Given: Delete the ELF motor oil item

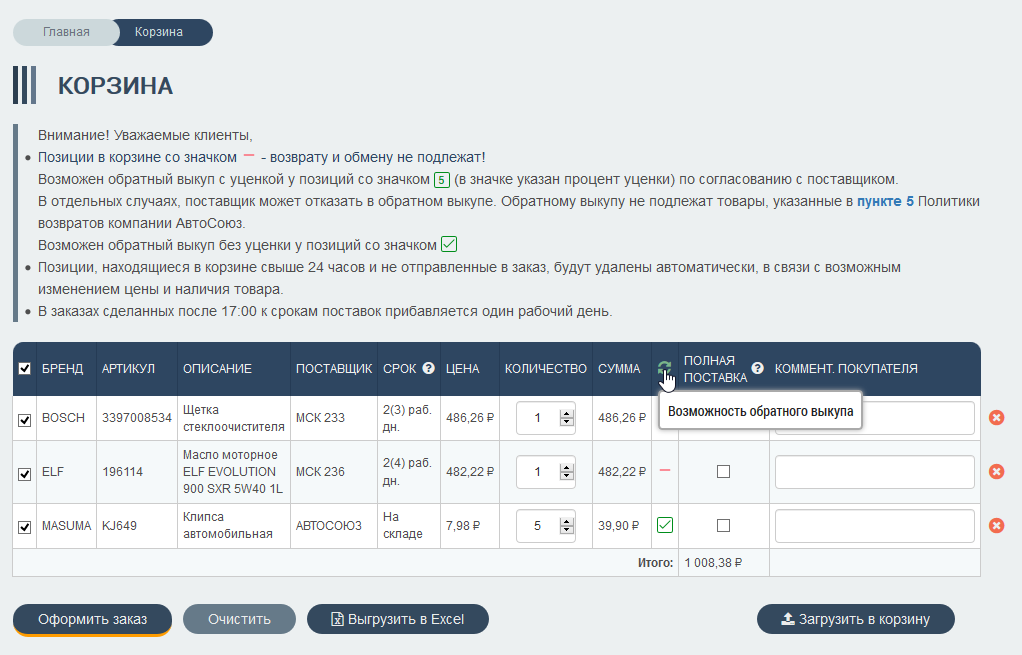Looking at the screenshot, I should coord(996,472).
